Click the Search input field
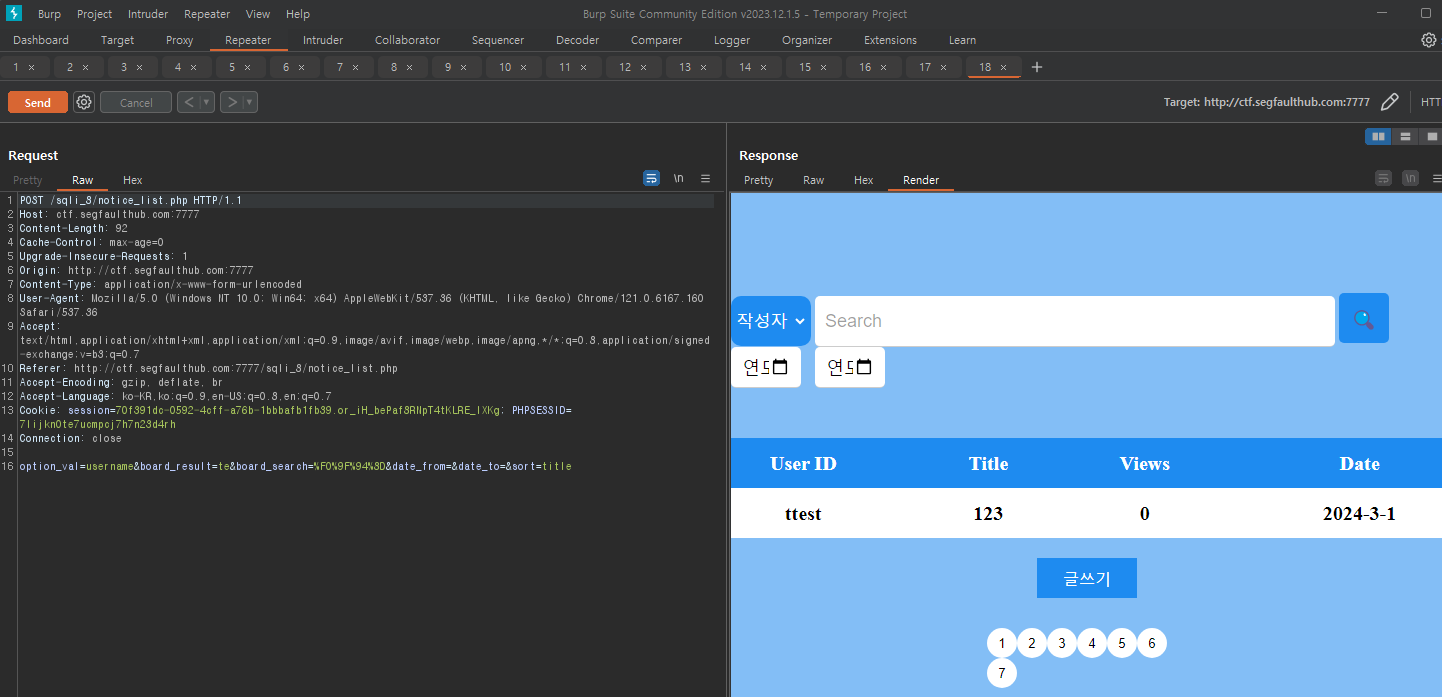1442x697 pixels. tap(1075, 321)
